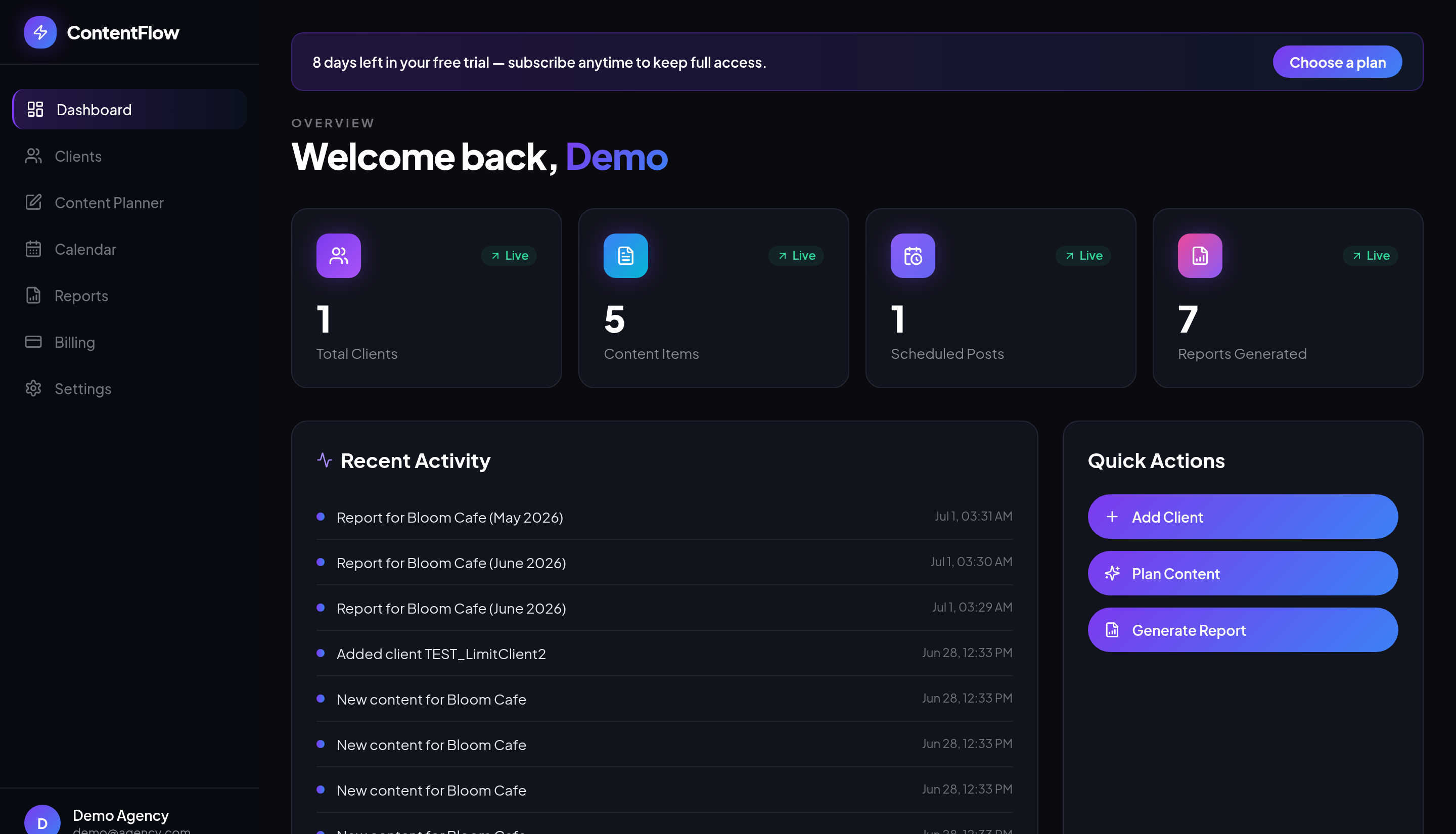Click the pink Reports Generated chart icon
This screenshot has height=834, width=1456.
coord(1199,255)
